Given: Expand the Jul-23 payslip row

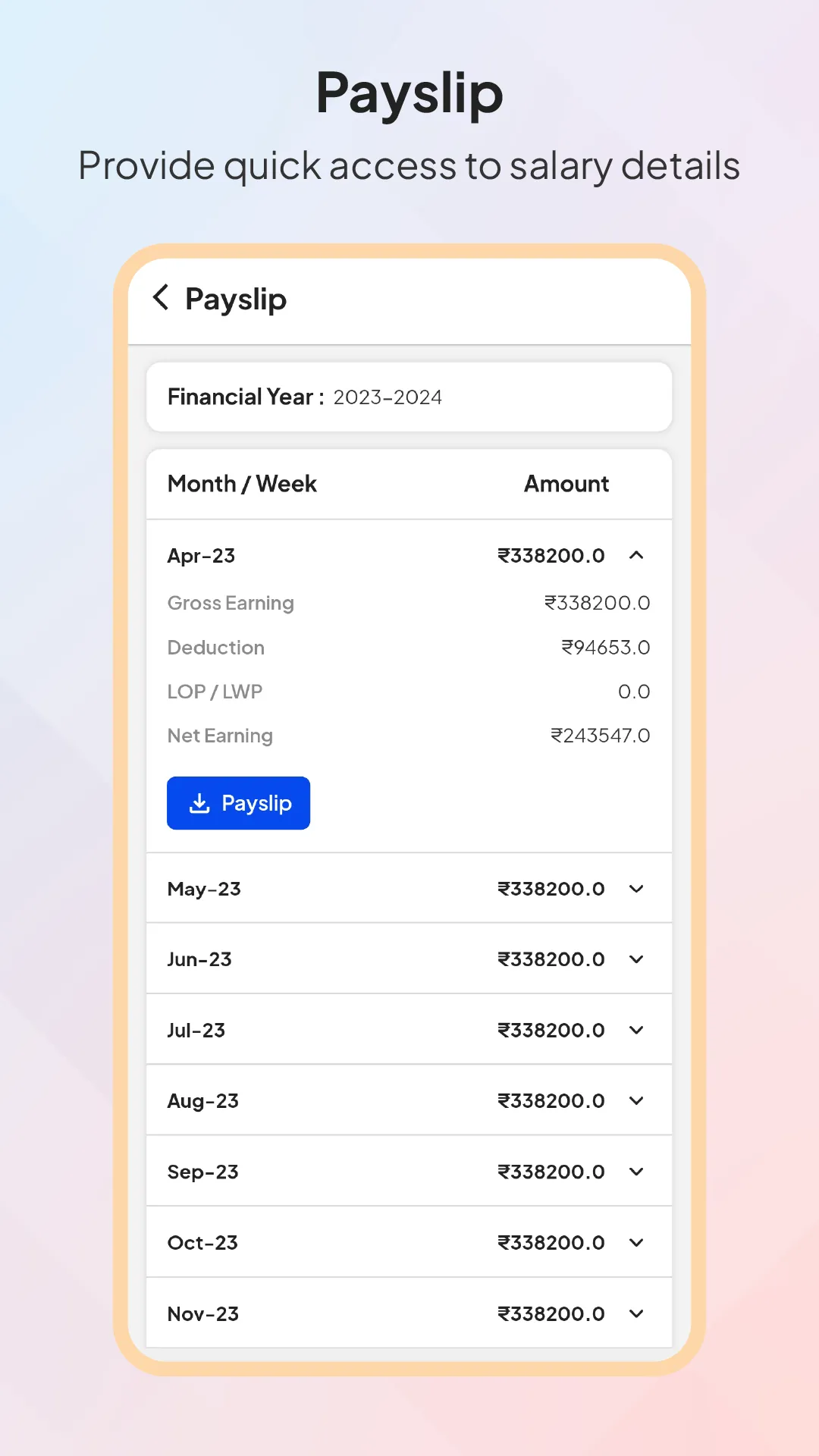Looking at the screenshot, I should tap(636, 1030).
